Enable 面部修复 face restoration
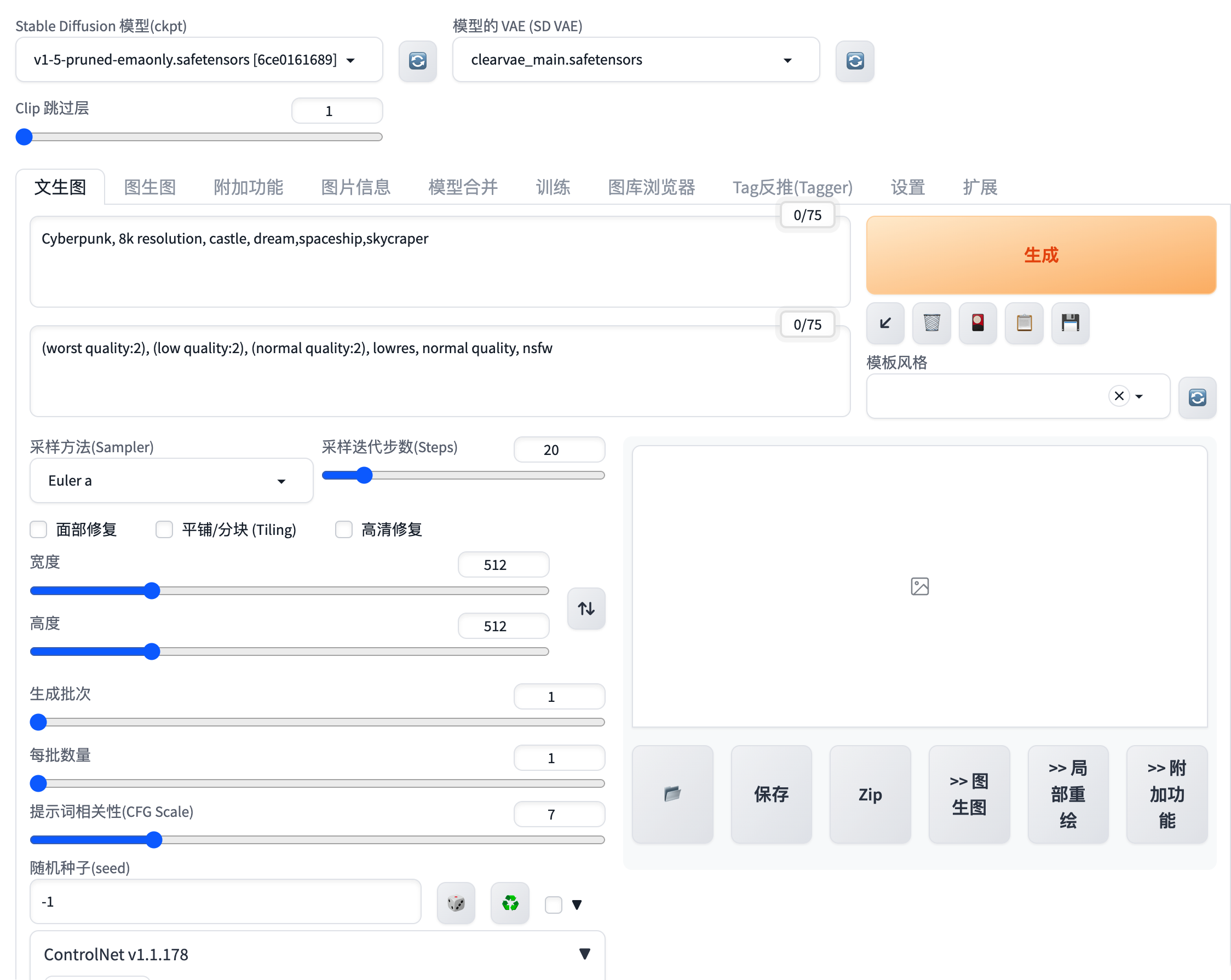 click(38, 529)
